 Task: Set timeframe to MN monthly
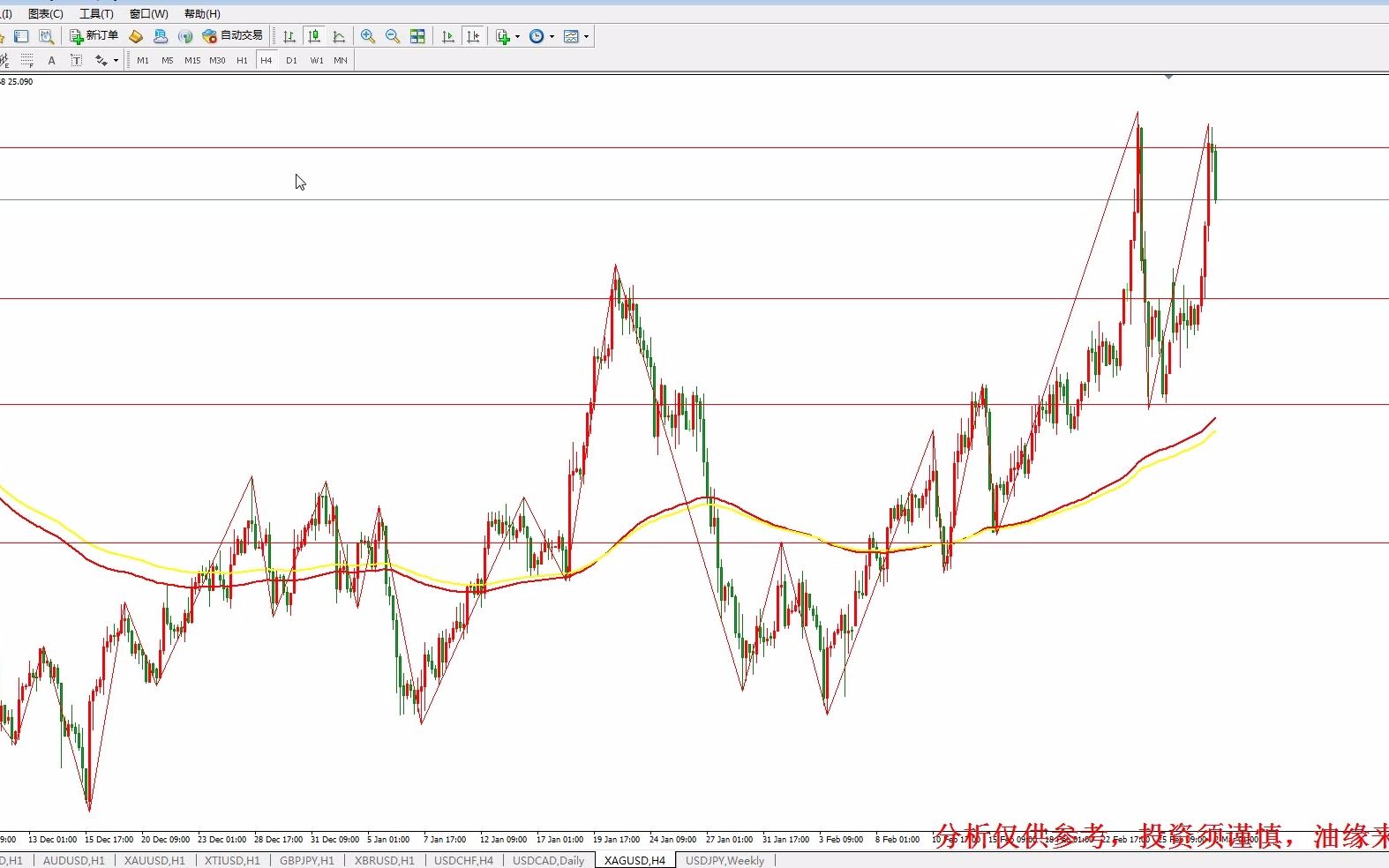coord(341,60)
